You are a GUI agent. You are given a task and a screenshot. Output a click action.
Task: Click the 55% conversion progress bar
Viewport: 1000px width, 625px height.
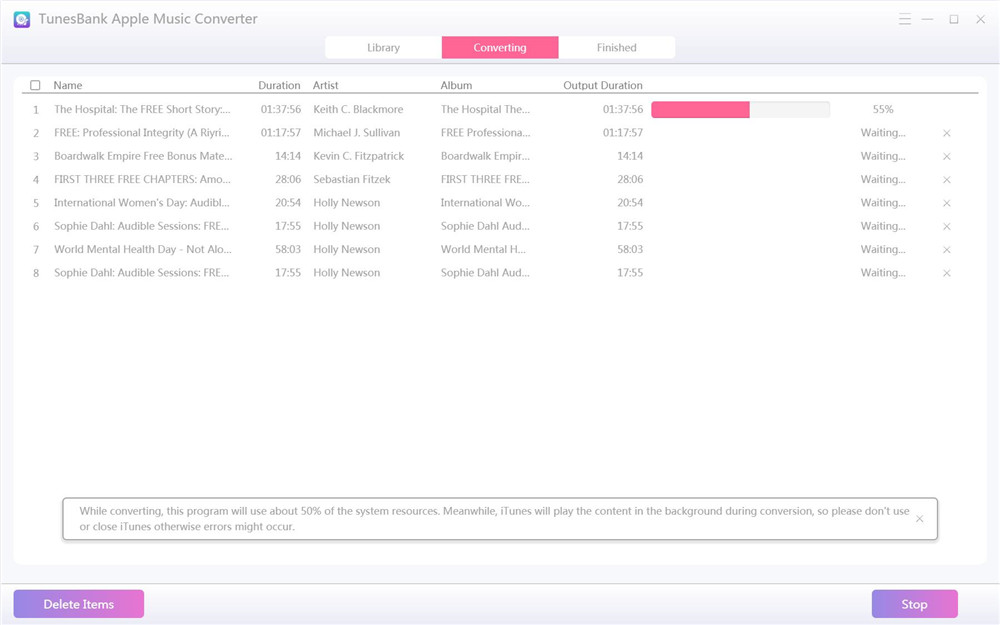coord(740,110)
